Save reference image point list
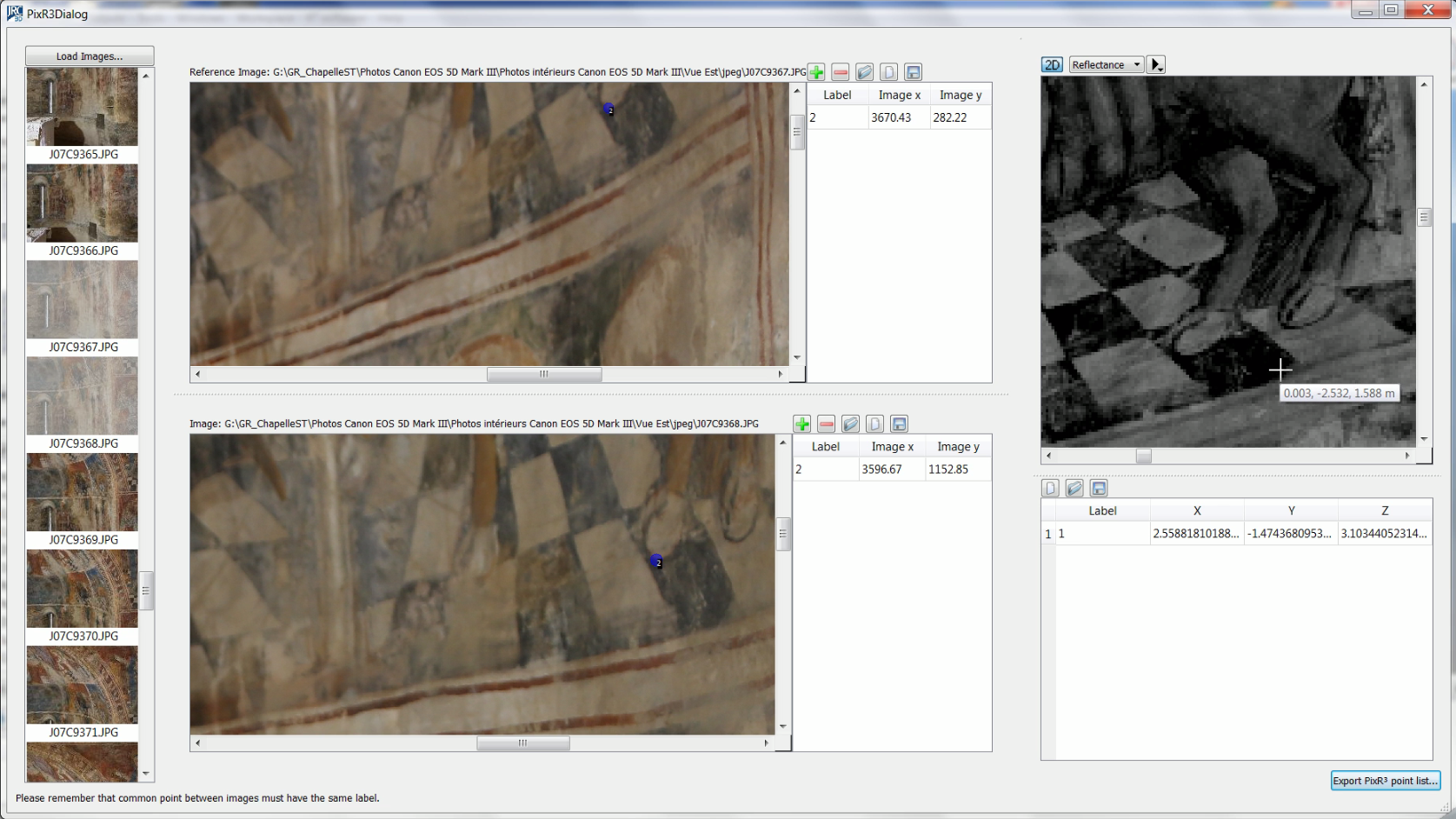 pyautogui.click(x=913, y=72)
